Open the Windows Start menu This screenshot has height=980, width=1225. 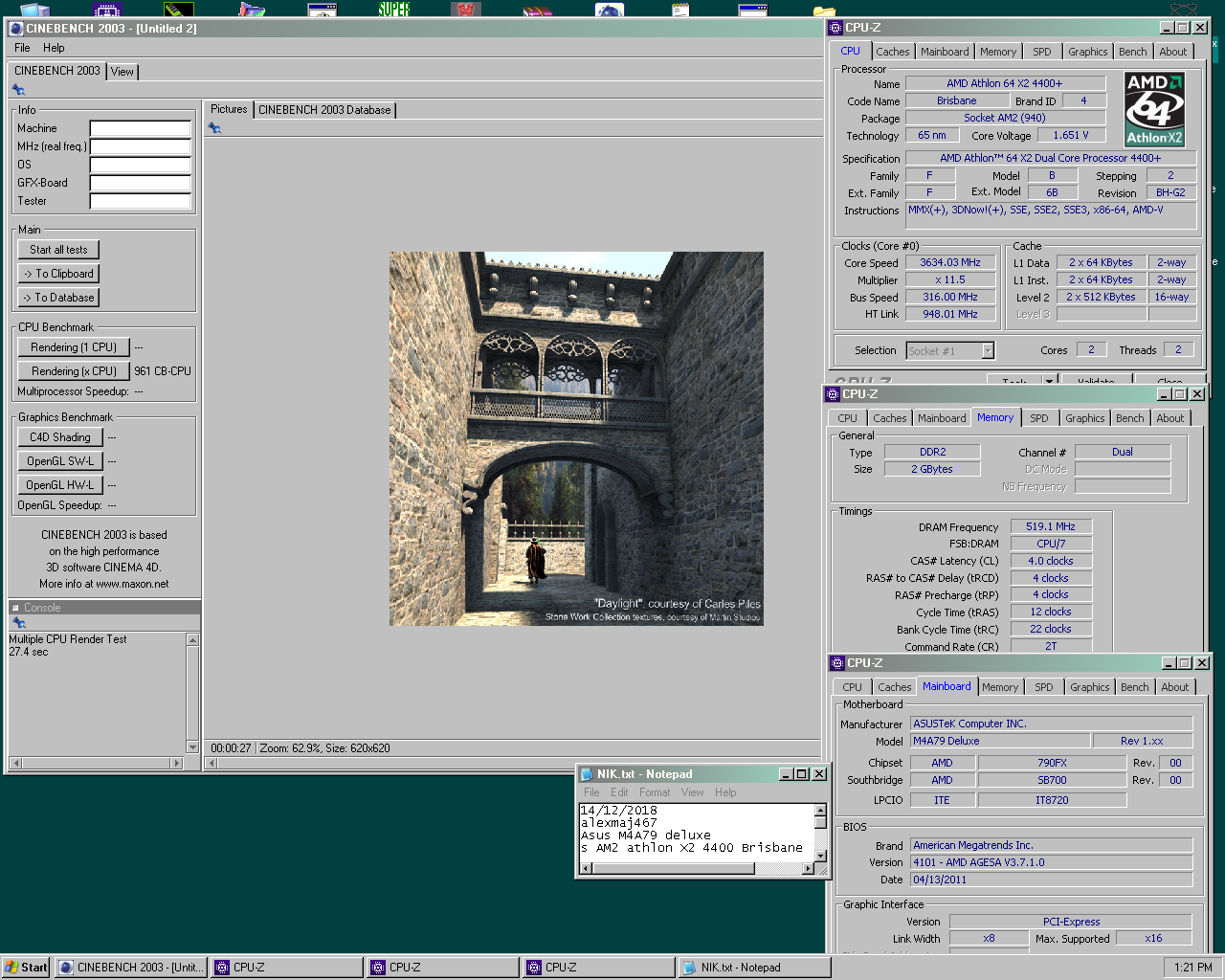[x=26, y=968]
